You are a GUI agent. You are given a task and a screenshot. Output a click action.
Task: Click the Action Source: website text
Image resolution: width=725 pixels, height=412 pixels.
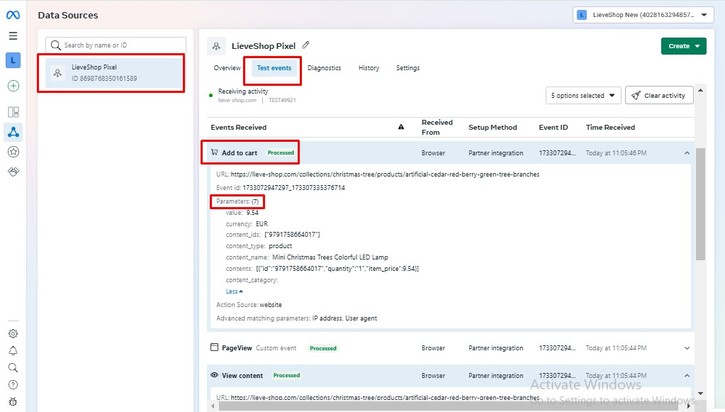pos(249,305)
